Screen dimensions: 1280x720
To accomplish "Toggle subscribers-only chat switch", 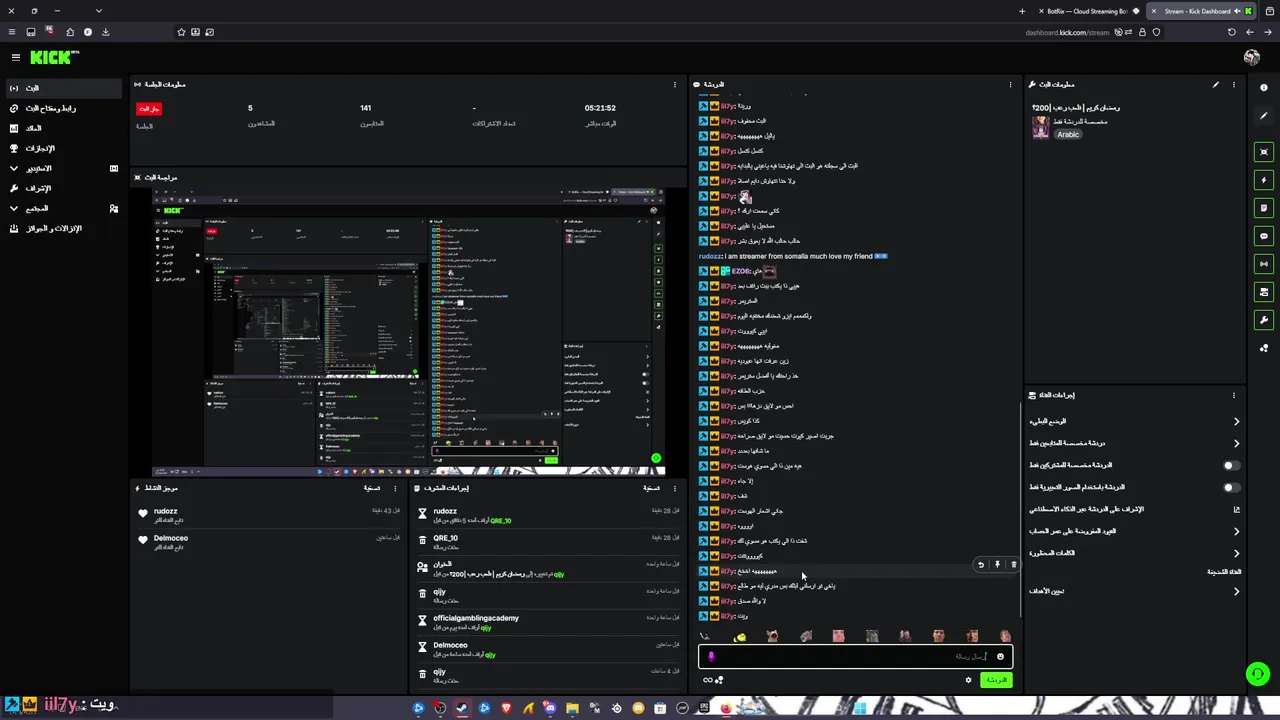I will (x=1231, y=465).
